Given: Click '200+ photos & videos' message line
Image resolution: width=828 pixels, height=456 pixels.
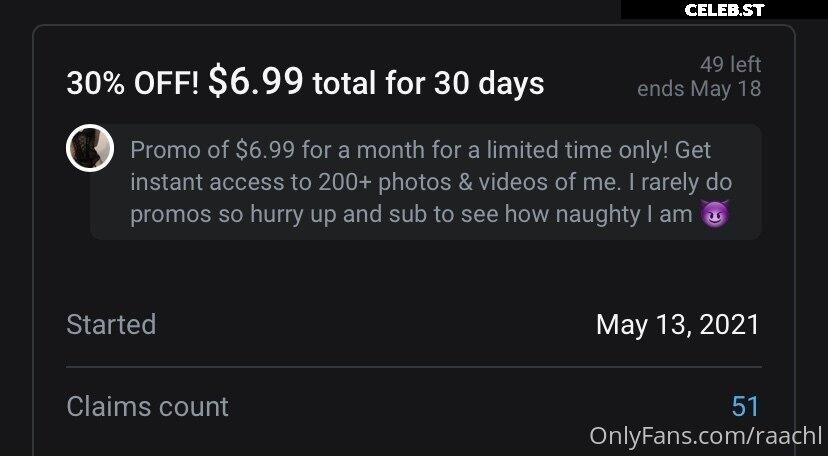Looking at the screenshot, I should [431, 182].
